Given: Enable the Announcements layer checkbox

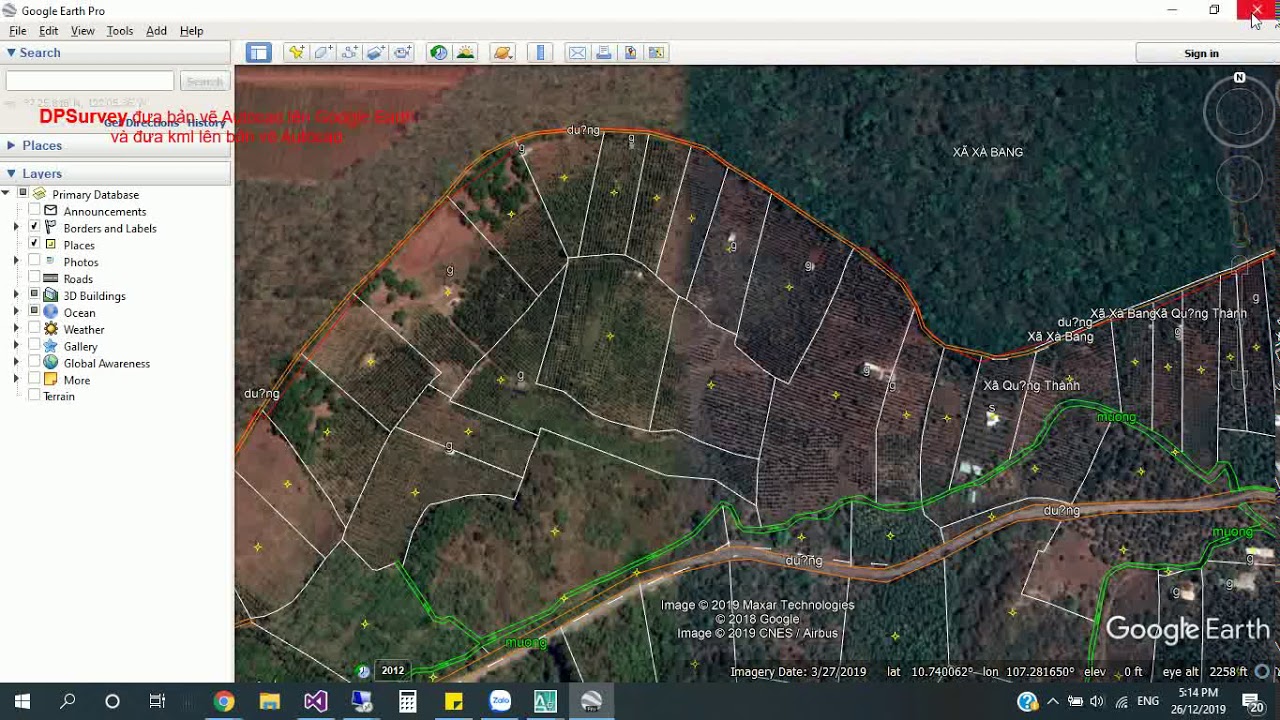Looking at the screenshot, I should (x=34, y=211).
